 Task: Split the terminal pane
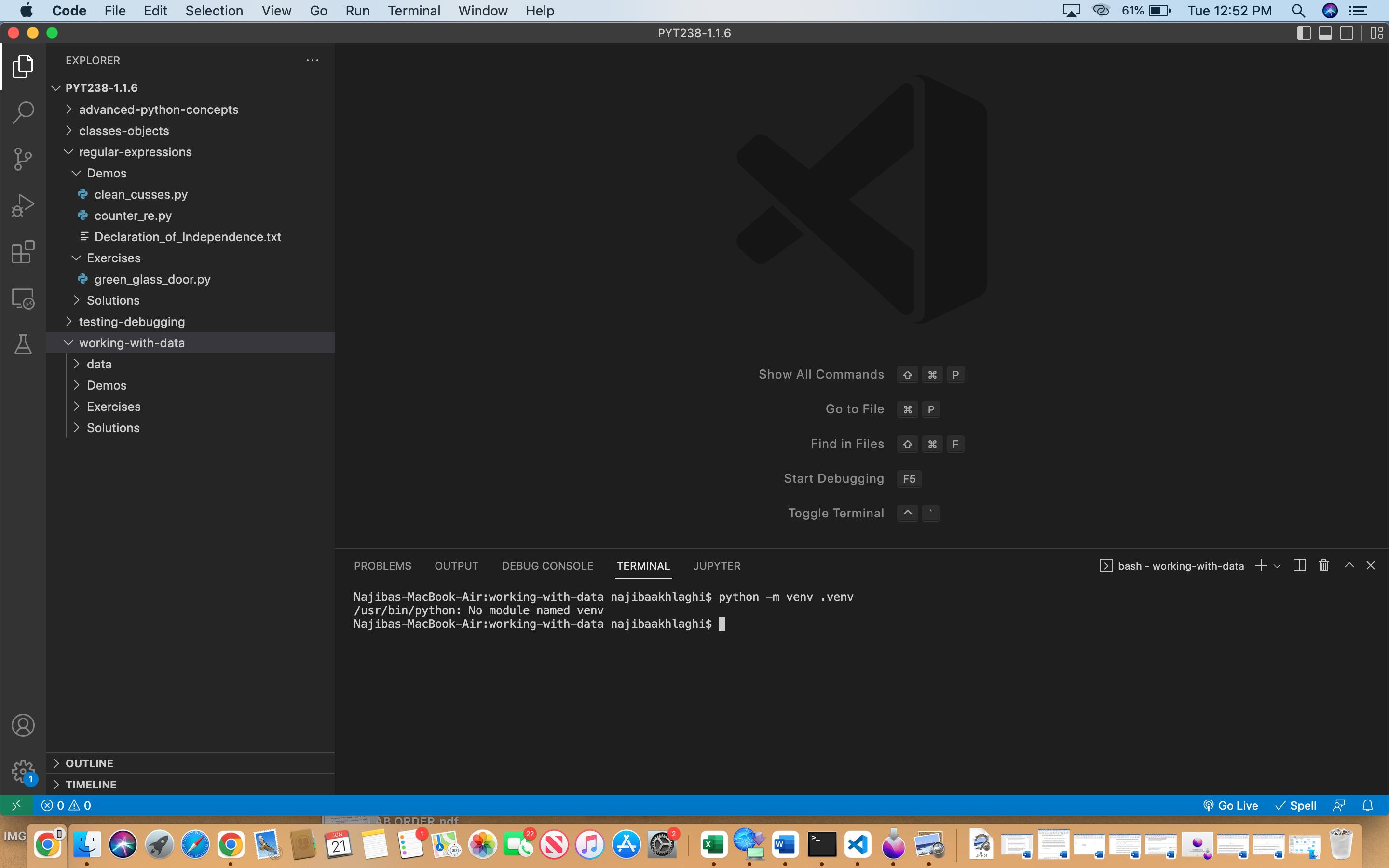(x=1299, y=566)
